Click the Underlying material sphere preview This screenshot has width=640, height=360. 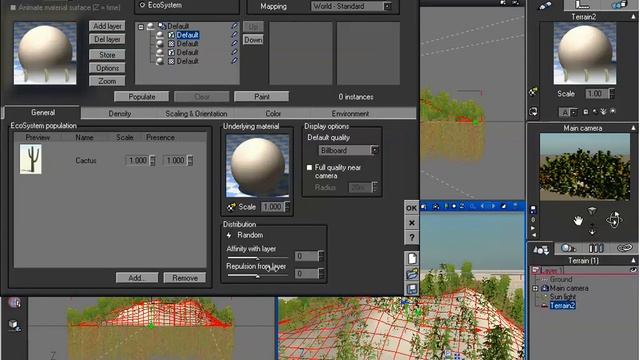[257, 166]
